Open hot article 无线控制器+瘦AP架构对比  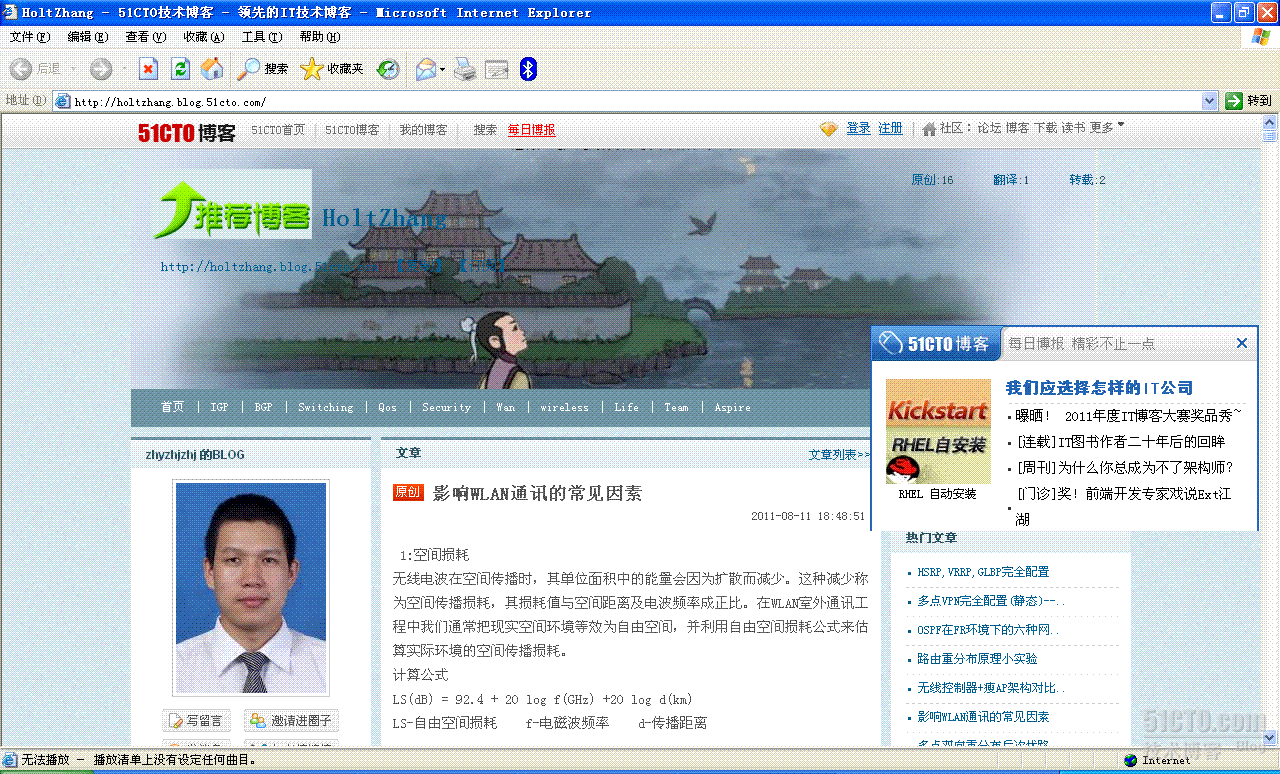click(x=991, y=688)
